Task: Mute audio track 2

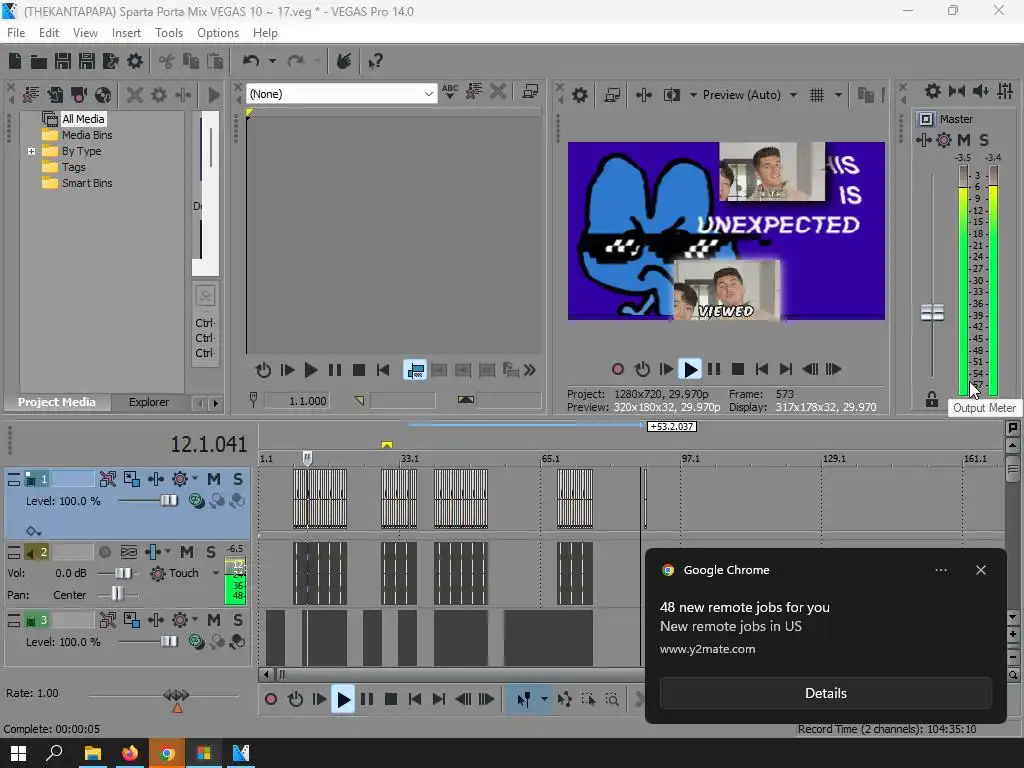Action: [x=187, y=552]
